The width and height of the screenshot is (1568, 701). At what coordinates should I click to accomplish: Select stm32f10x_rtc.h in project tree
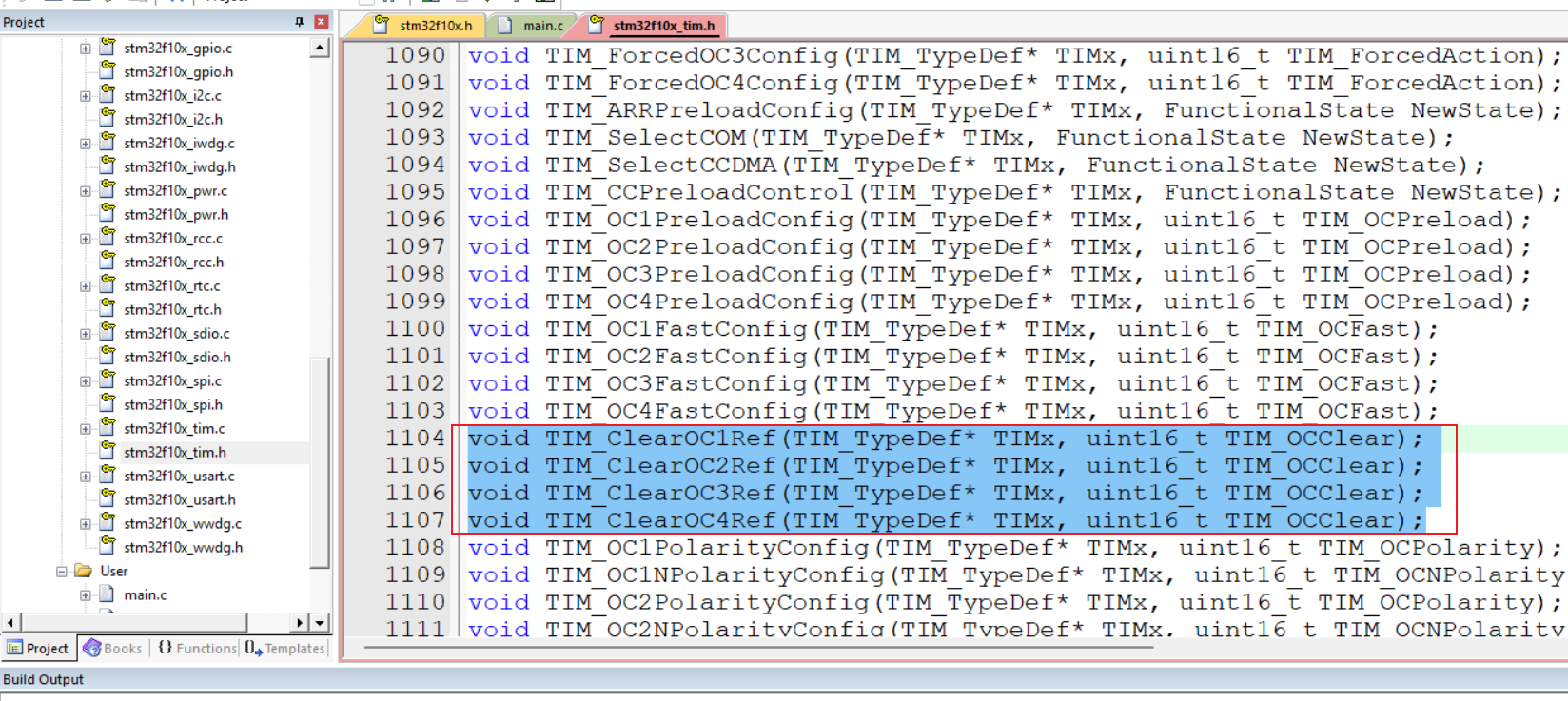[172, 309]
